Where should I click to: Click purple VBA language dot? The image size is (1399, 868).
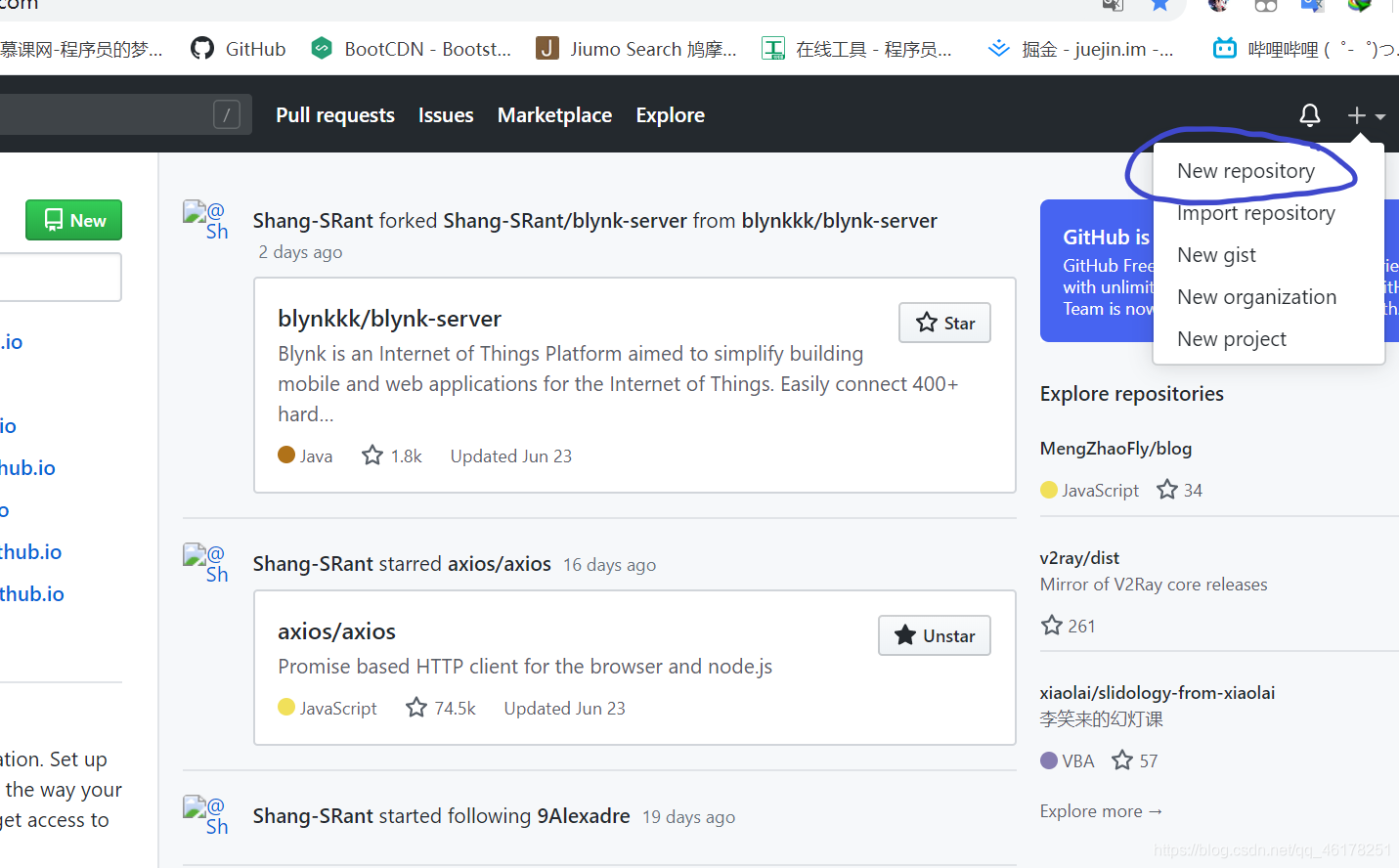coord(1049,759)
